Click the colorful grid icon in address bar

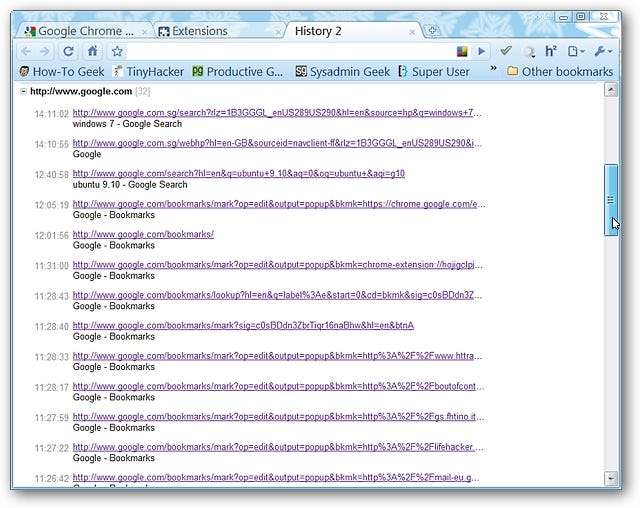(462, 51)
